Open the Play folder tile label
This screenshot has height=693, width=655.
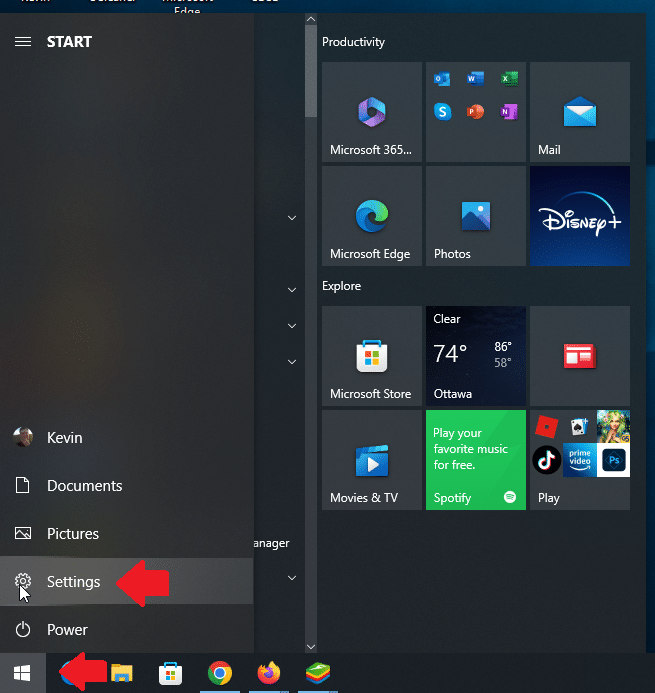point(548,498)
